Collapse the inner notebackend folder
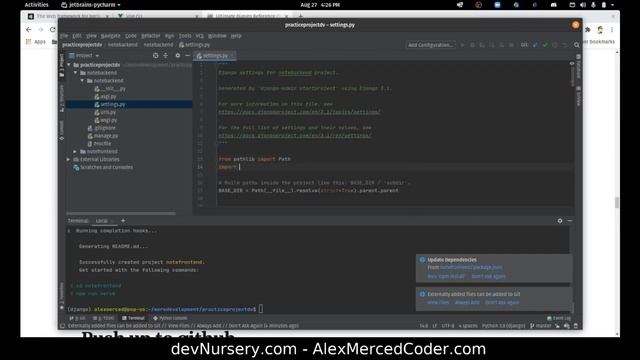 (x=82, y=80)
